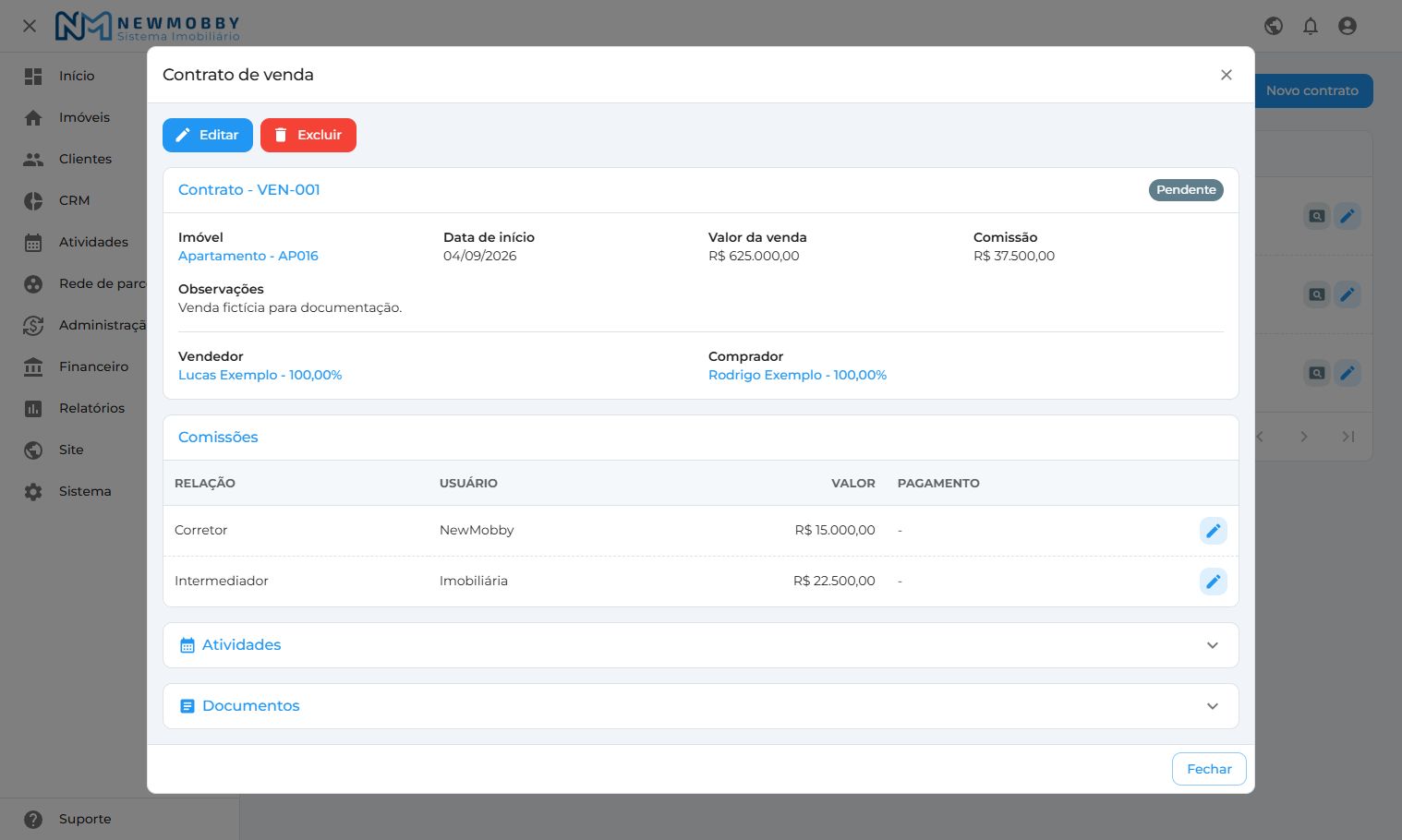
Task: Click the 04/09/2026 start date
Action: point(480,256)
